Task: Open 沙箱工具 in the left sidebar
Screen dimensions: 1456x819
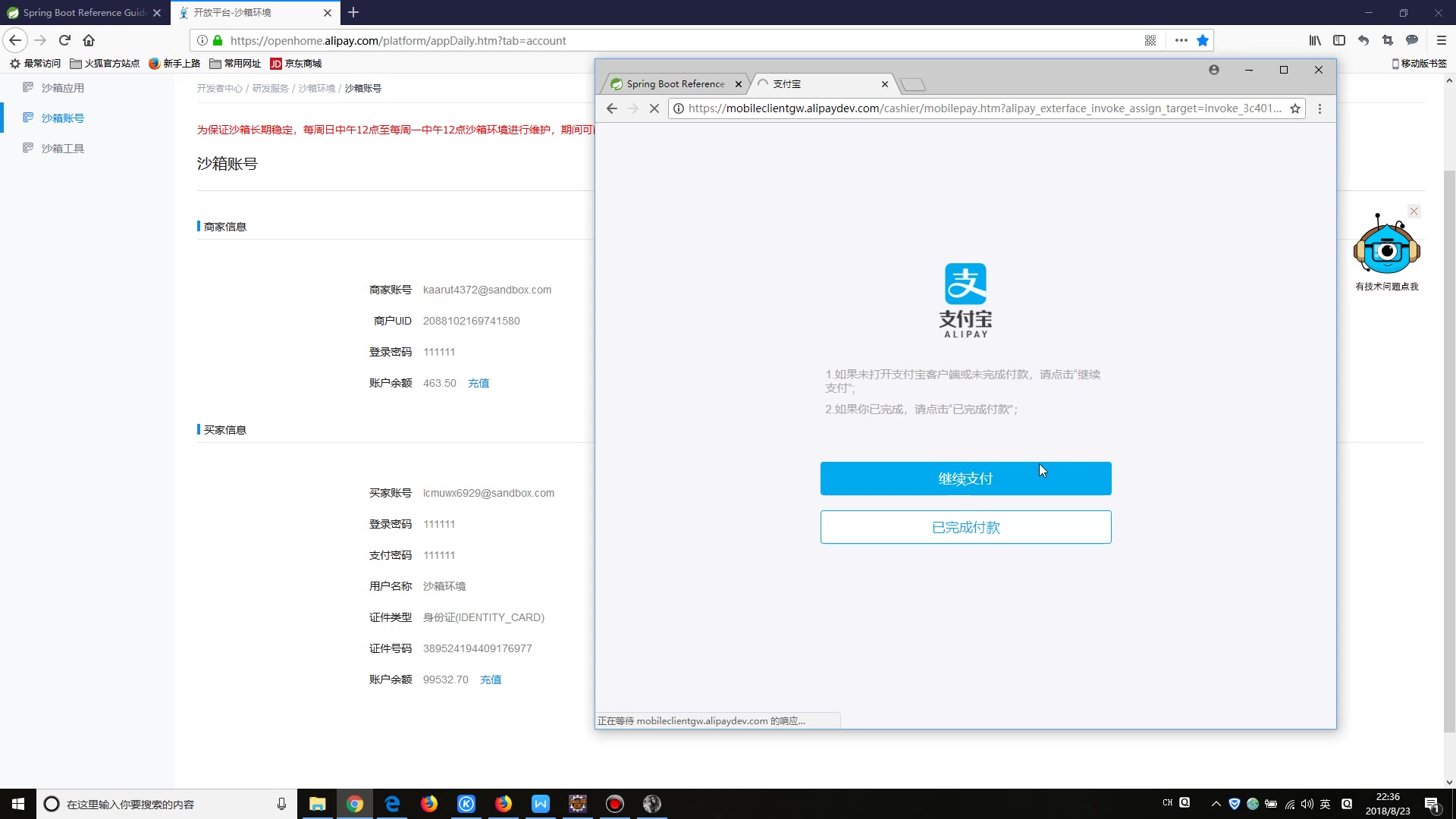Action: tap(63, 149)
